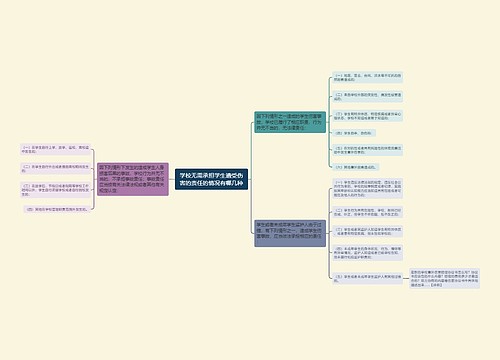The width and height of the screenshot is (500, 360).
Task: Click item (二) under the purple branch
Action: coord(55,168)
